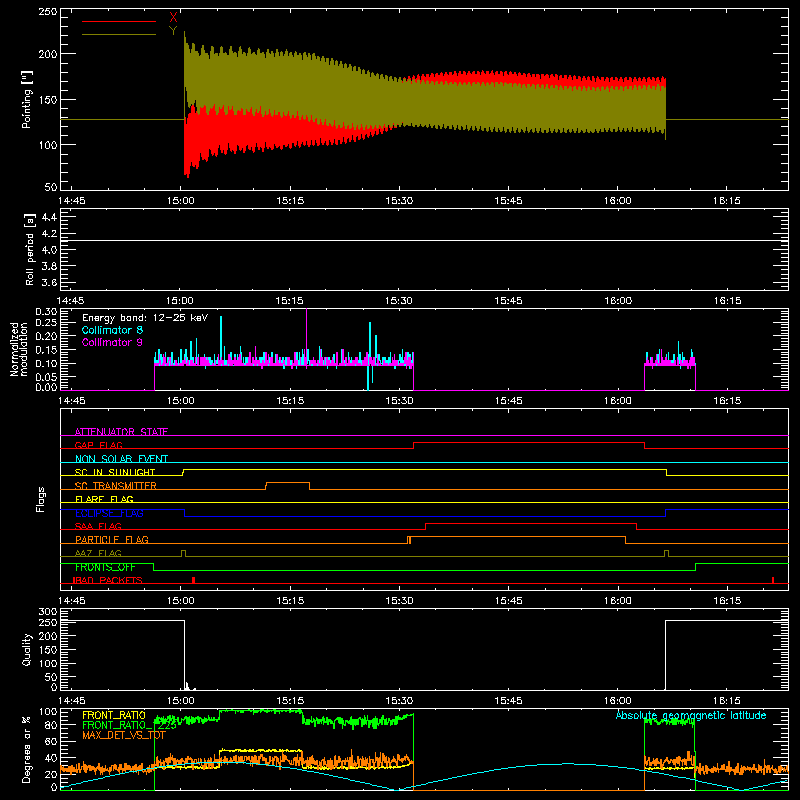Click the olive Y legend line
800x800 pixels.
[x=119, y=34]
